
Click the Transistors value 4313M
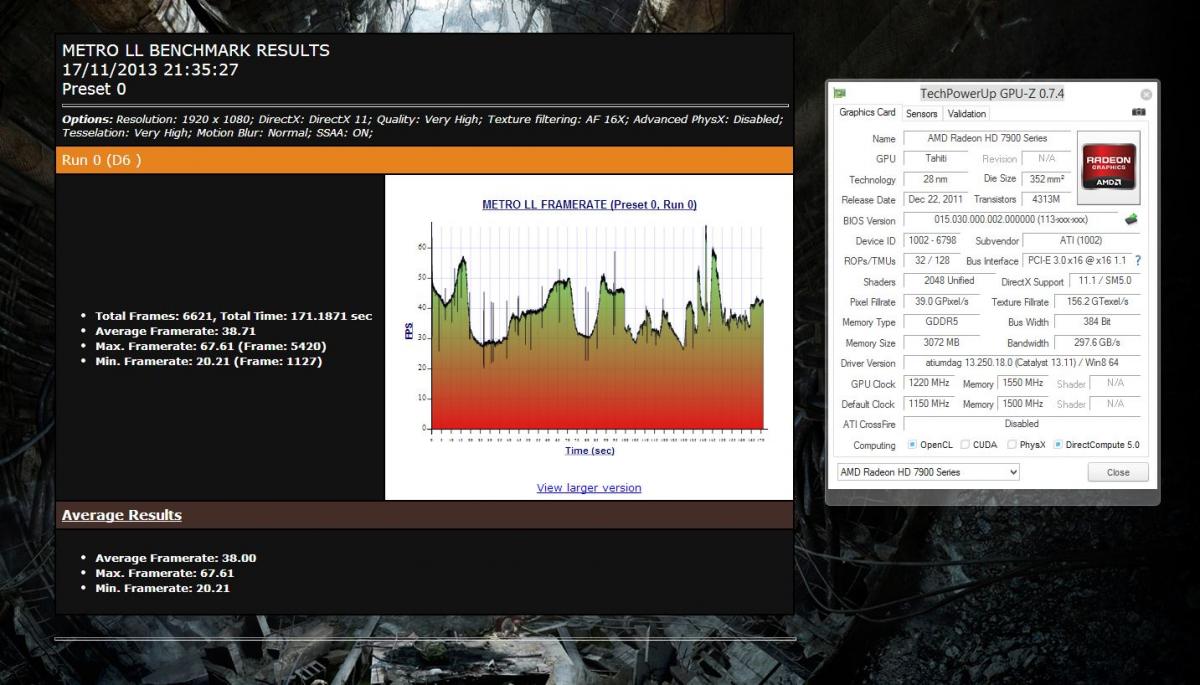[1047, 199]
